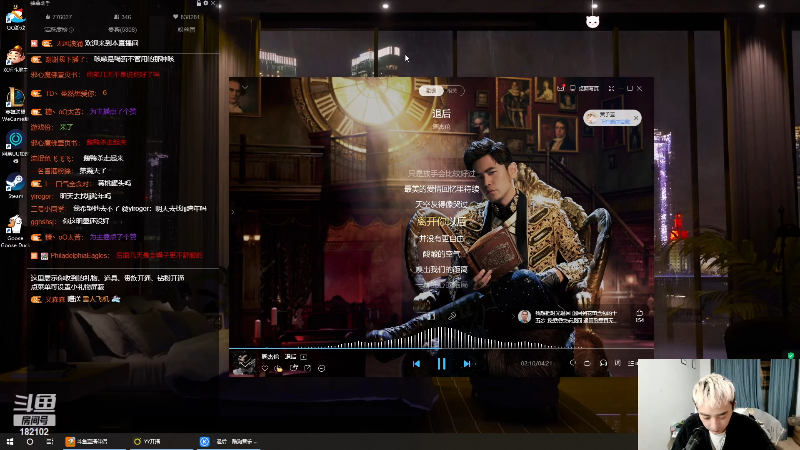Image resolution: width=800 pixels, height=450 pixels.
Task: Open the QQ游戏 desktop shortcut
Action: [15, 16]
